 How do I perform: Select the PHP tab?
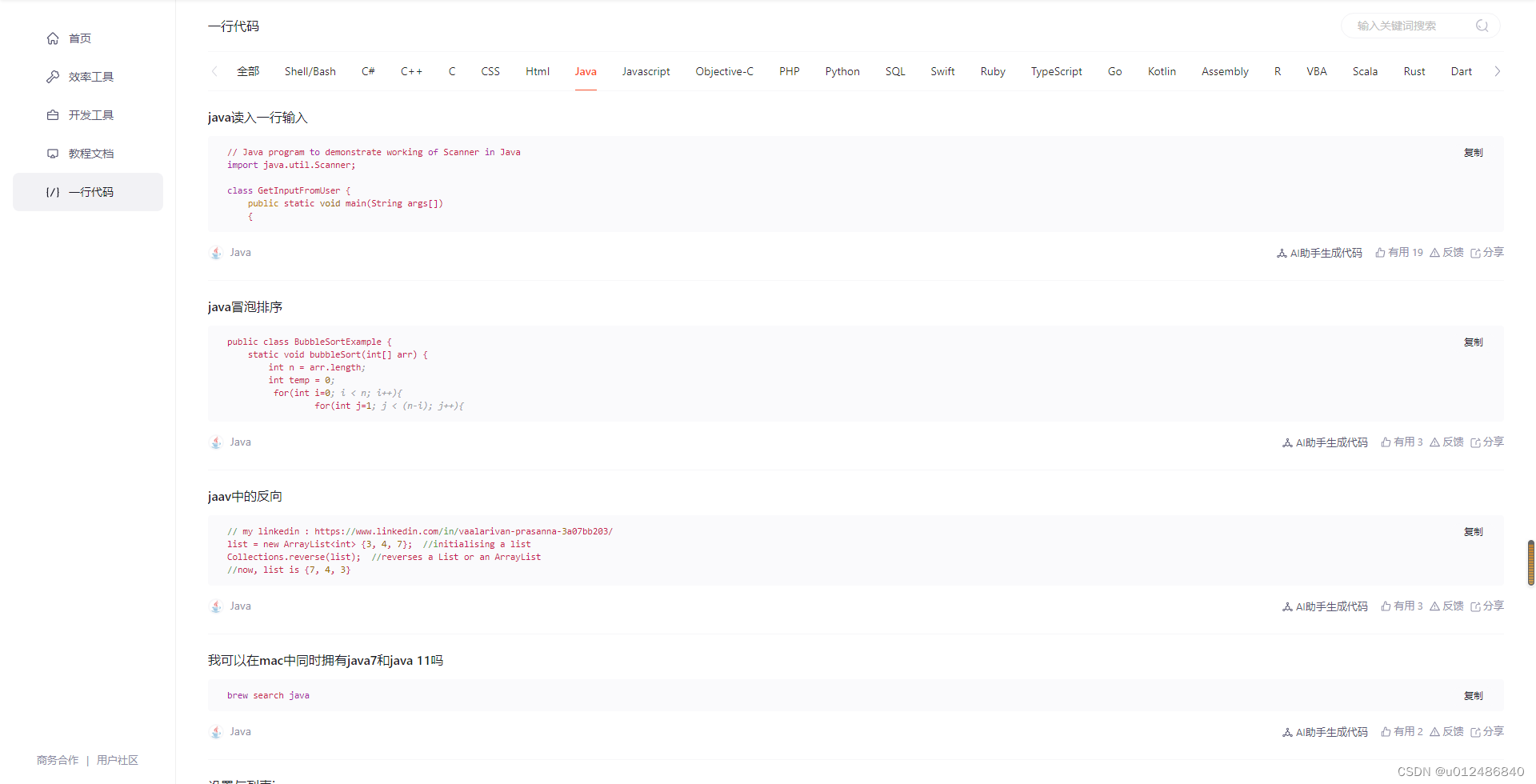[790, 71]
